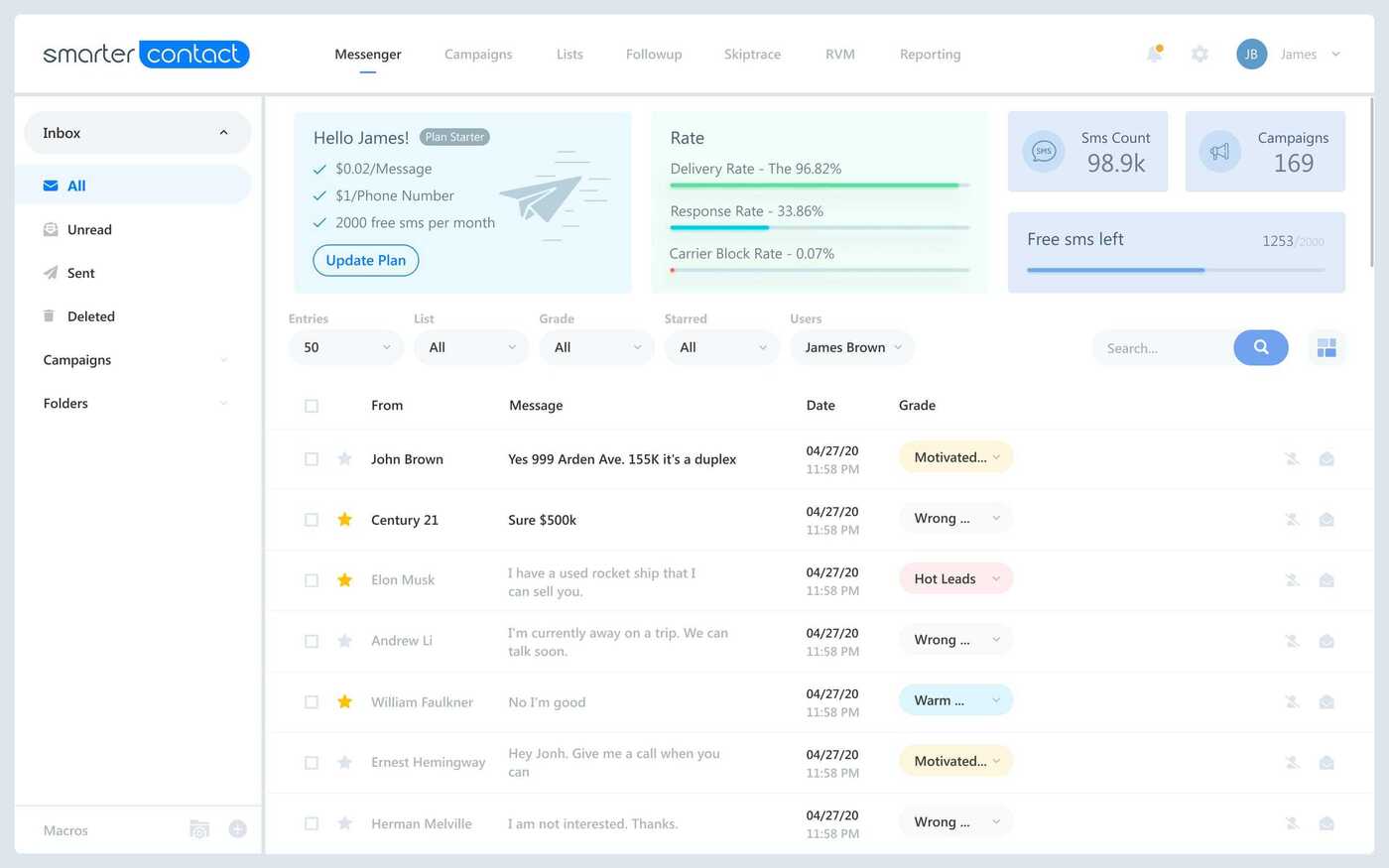
Task: Envelope icon in Elon Musk row
Action: point(1326,579)
